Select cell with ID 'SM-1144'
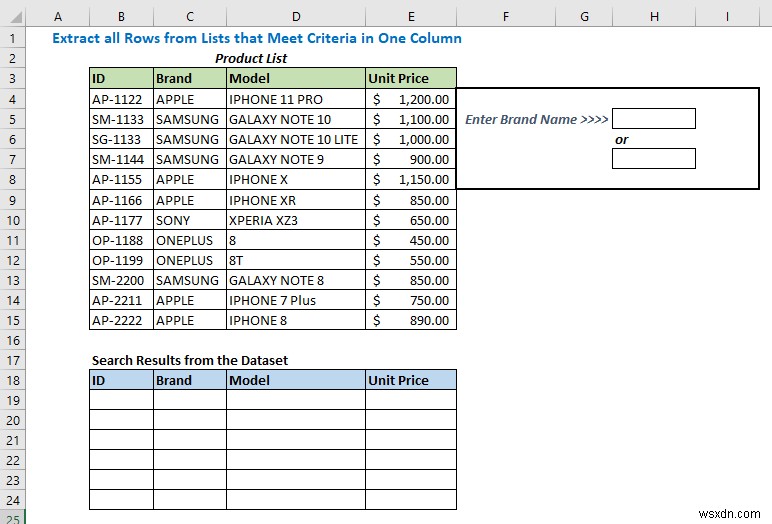This screenshot has height=524, width=772. tap(122, 160)
